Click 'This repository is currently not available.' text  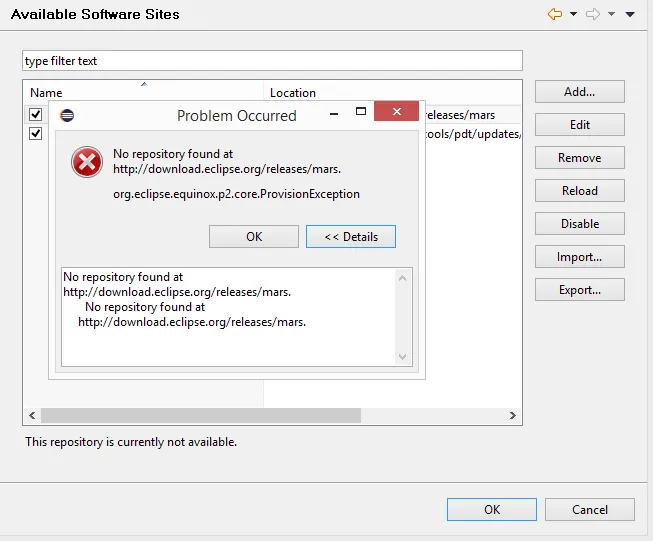point(131,442)
